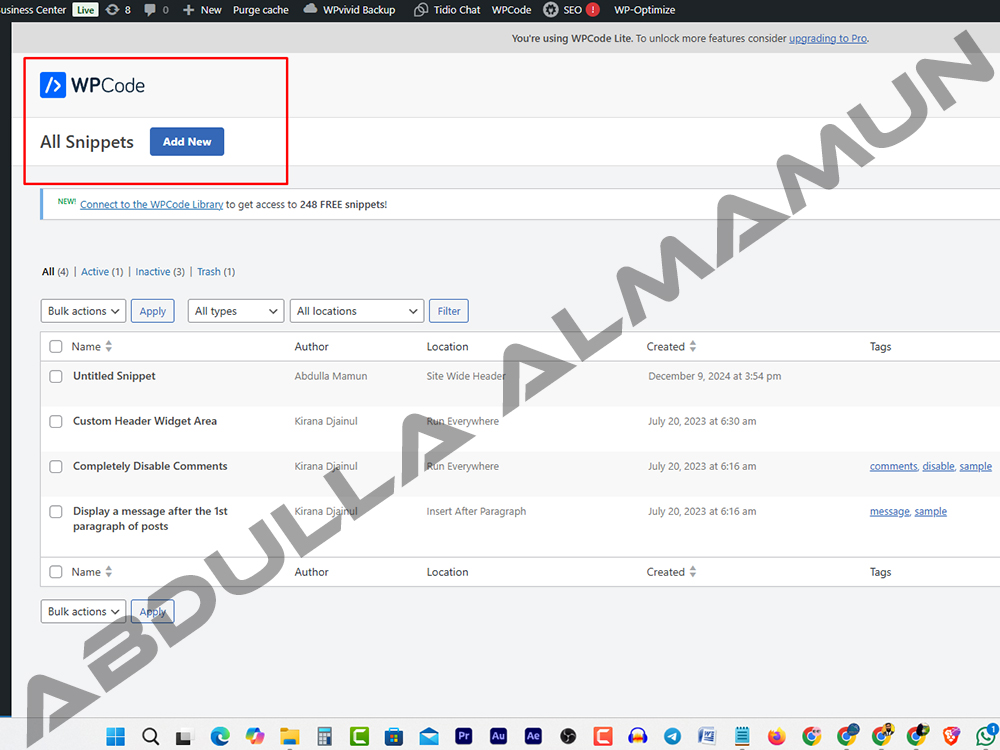Image resolution: width=1000 pixels, height=750 pixels.
Task: Switch to the Inactive snippets filter
Action: tap(153, 272)
